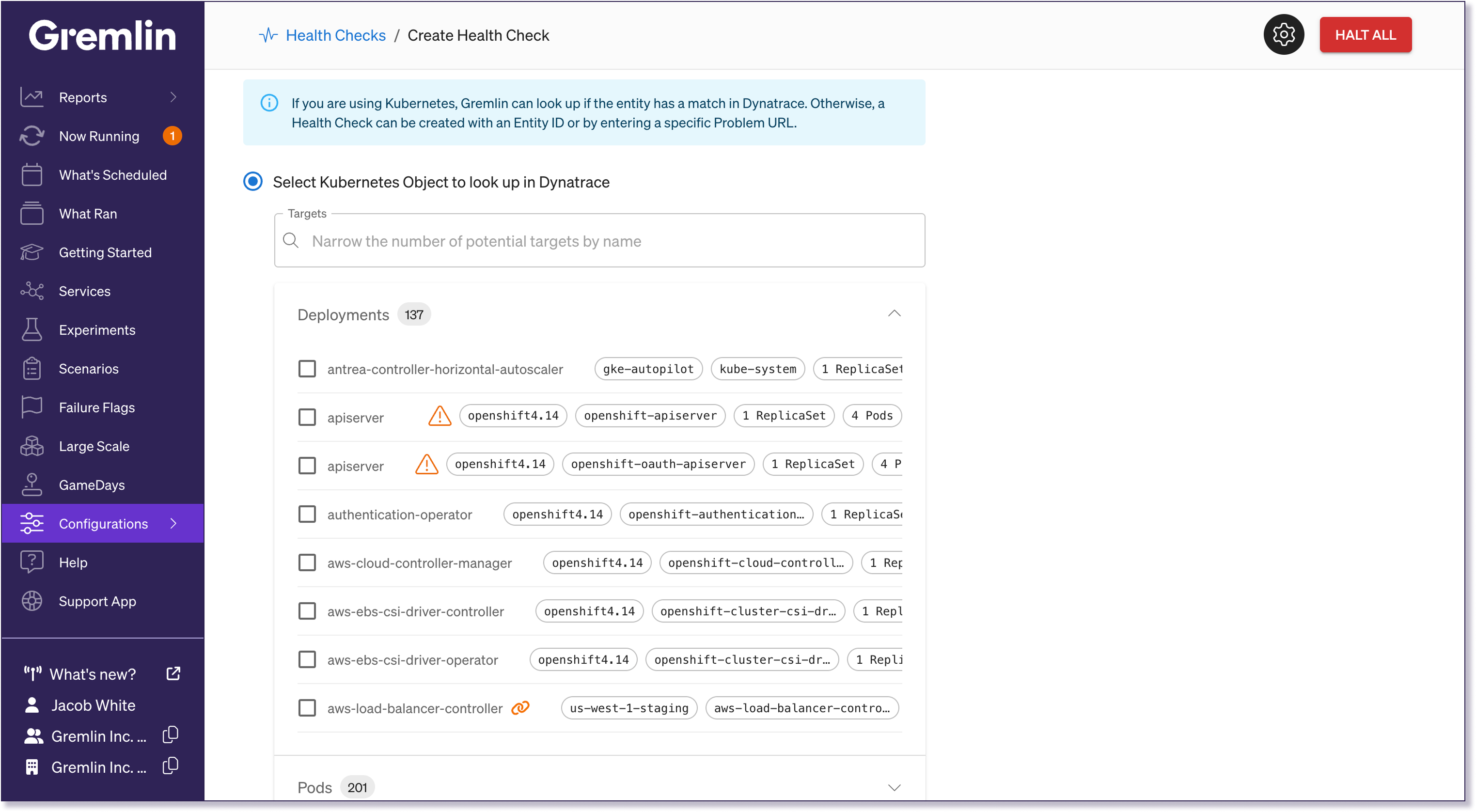
Task: Click the warning triangle next to openshift-apiserver
Action: (x=440, y=416)
